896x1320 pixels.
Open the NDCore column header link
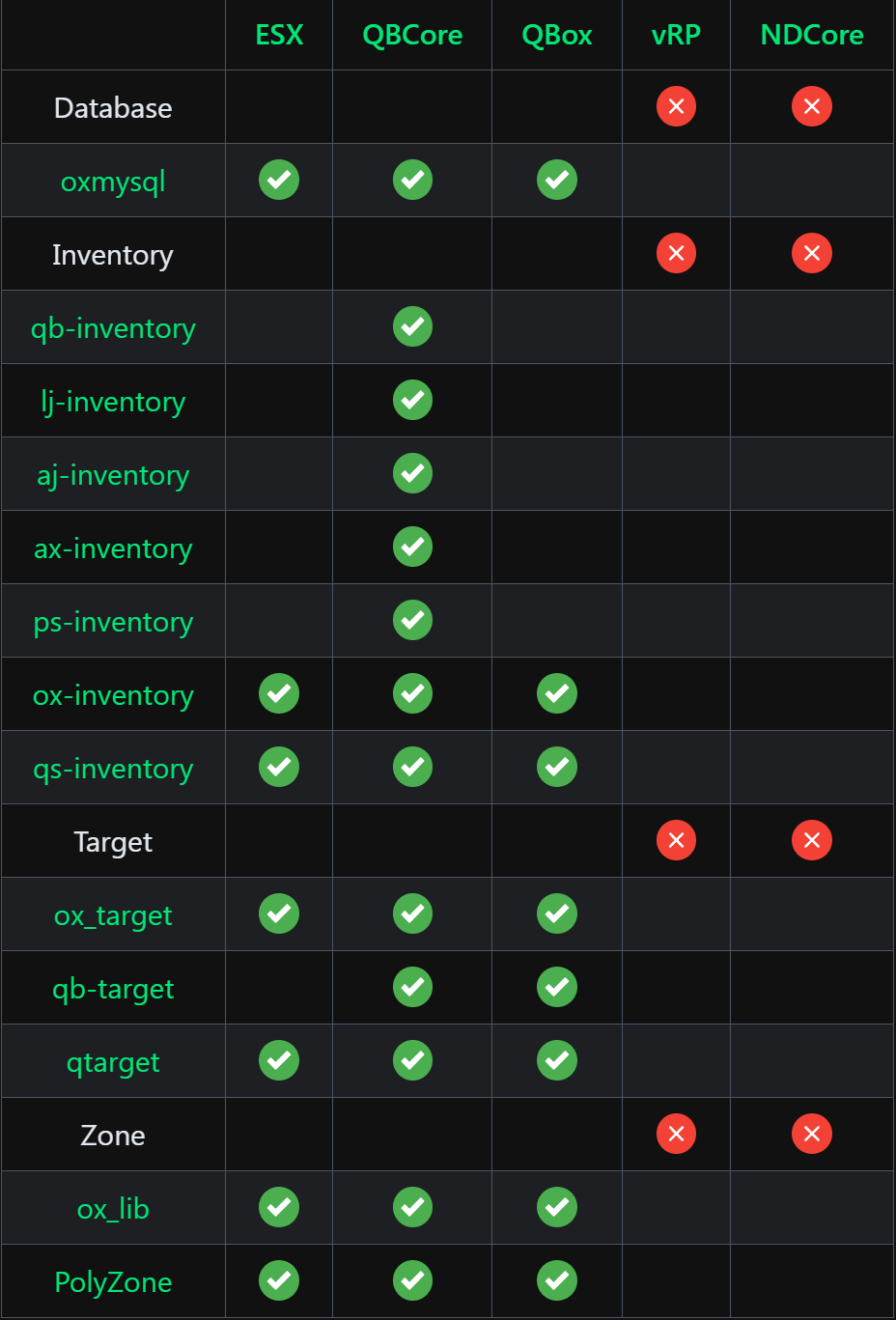point(812,35)
